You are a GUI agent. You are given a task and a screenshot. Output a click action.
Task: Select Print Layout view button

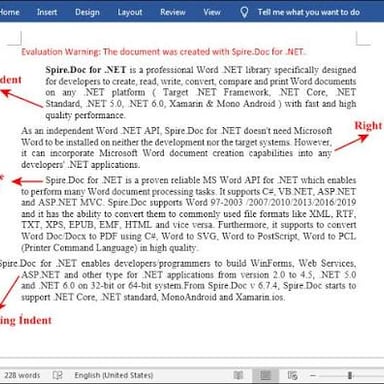(x=265, y=376)
